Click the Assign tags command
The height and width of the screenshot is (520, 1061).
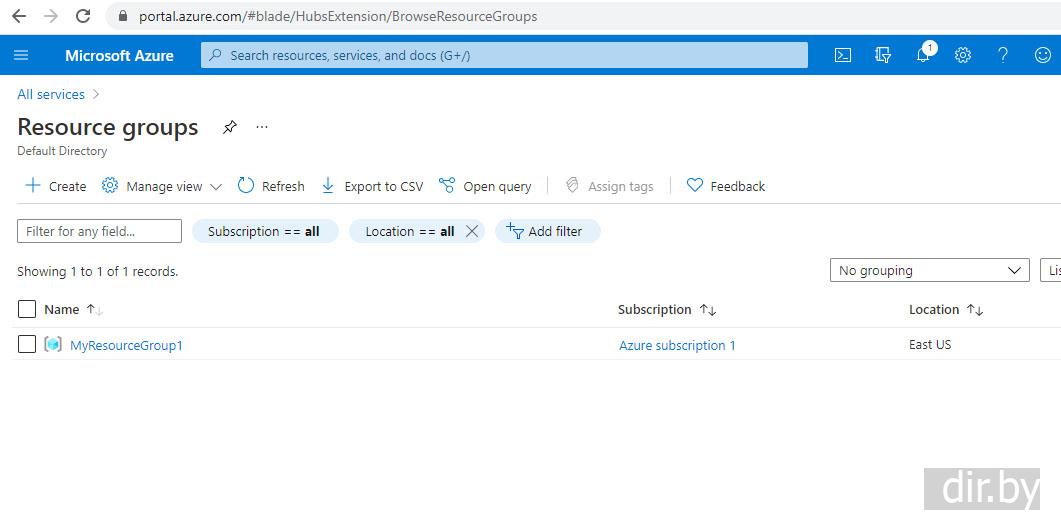(609, 186)
